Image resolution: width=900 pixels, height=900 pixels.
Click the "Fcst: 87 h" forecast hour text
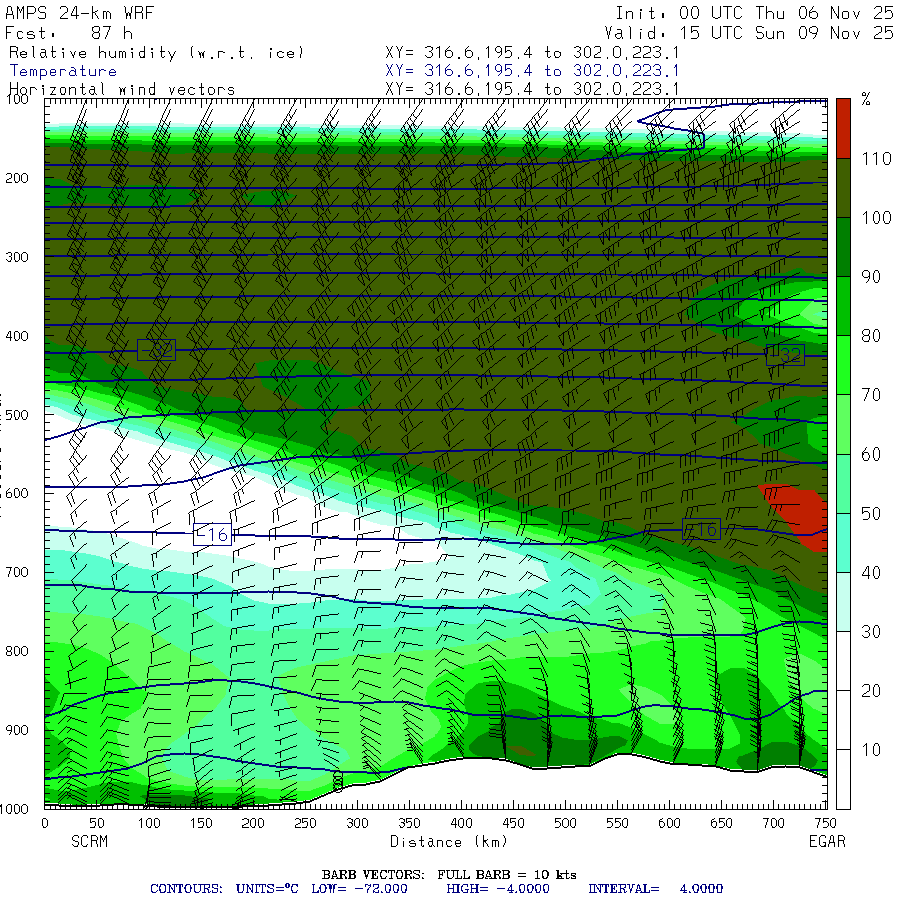69,33
